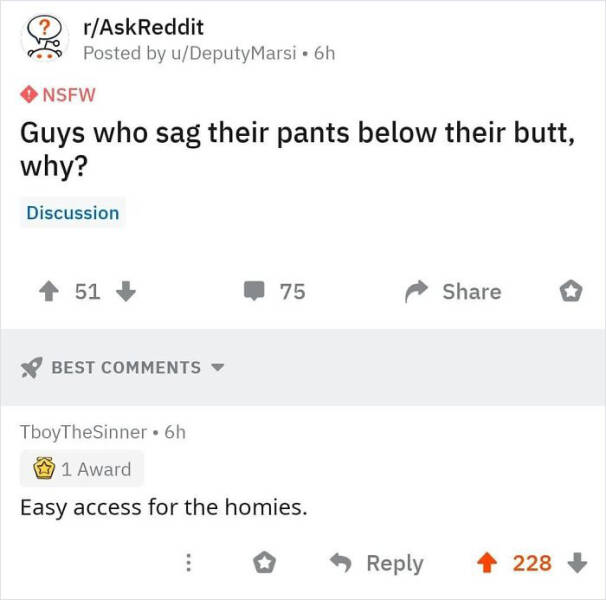Click the AskReddit subreddit avatar

pyautogui.click(x=45, y=38)
